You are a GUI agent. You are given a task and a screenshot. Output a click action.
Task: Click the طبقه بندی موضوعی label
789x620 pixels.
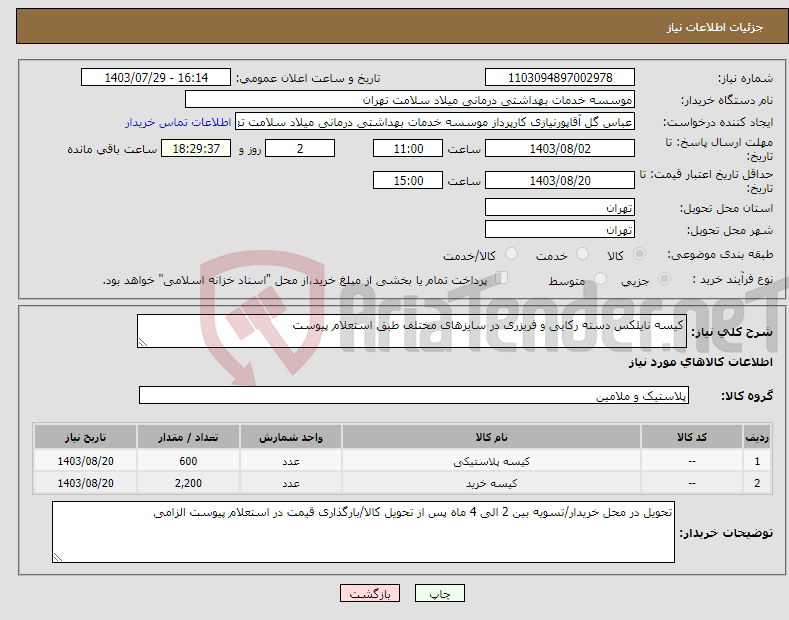point(720,255)
